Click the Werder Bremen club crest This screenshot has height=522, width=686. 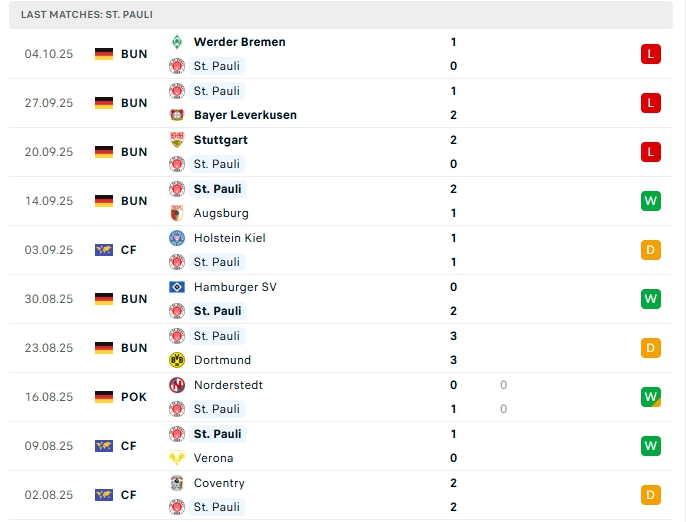(177, 42)
